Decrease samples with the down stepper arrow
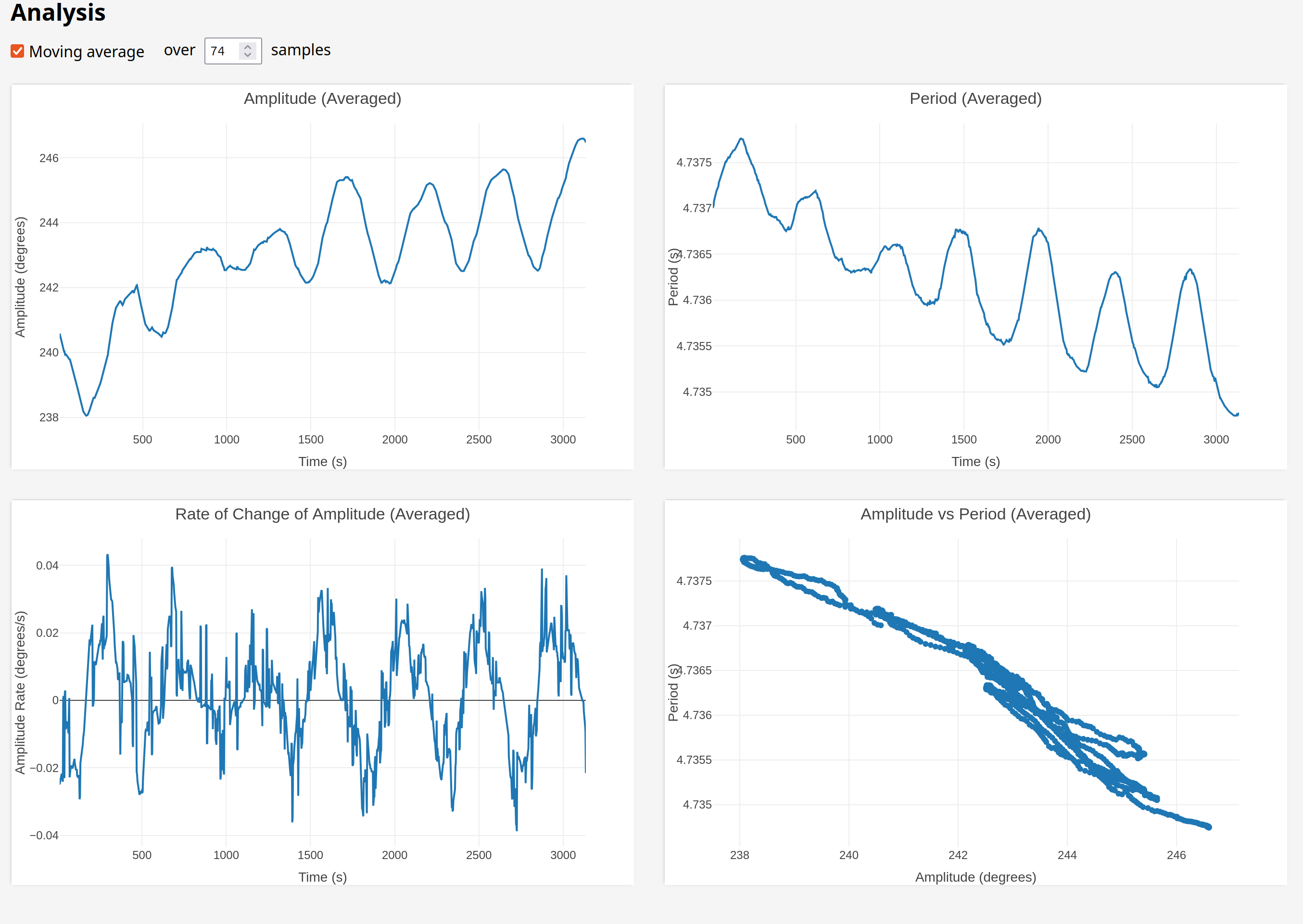 (248, 55)
